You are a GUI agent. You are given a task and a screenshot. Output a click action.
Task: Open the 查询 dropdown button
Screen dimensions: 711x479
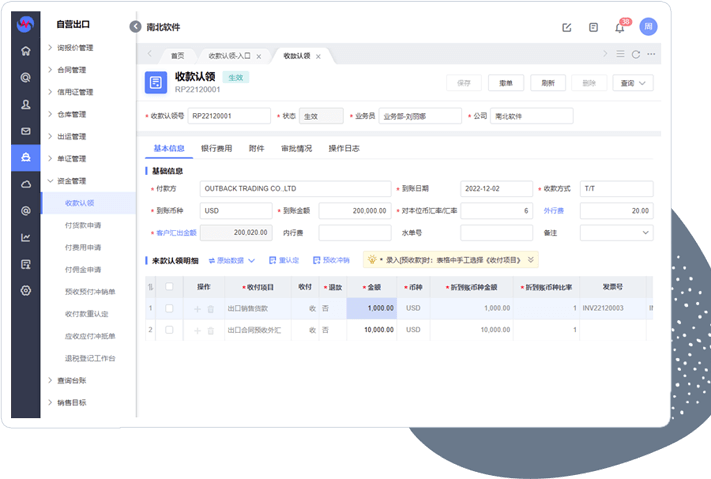[x=632, y=84]
